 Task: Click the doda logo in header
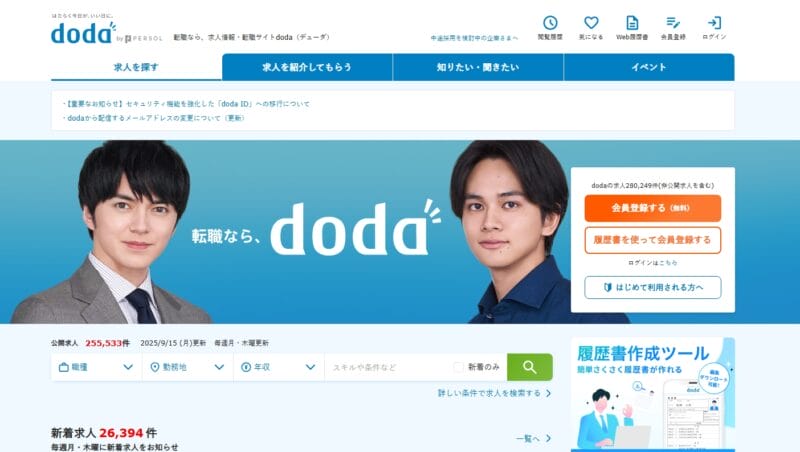[83, 33]
